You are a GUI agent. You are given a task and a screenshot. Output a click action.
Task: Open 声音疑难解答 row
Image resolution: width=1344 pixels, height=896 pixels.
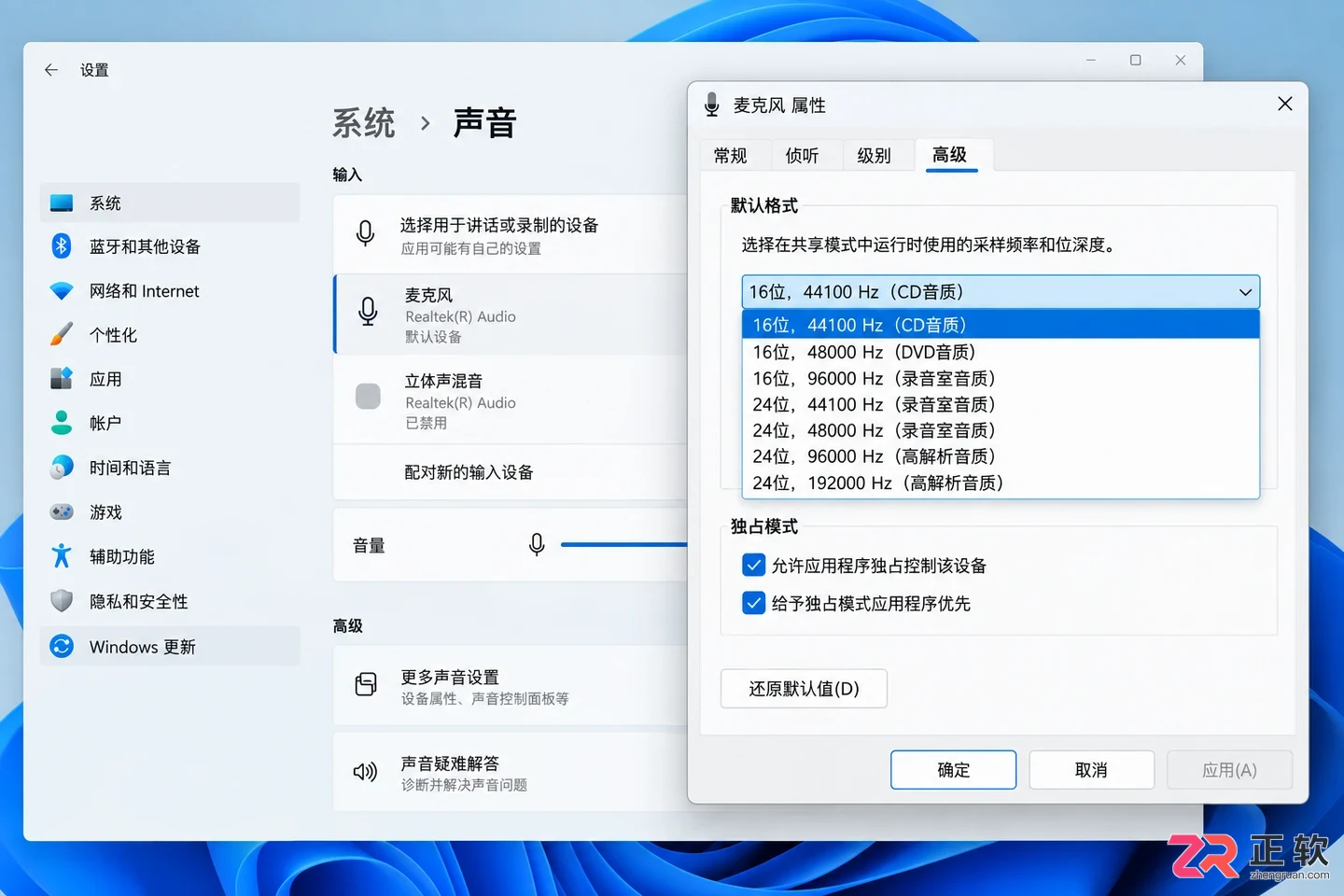coord(511,772)
